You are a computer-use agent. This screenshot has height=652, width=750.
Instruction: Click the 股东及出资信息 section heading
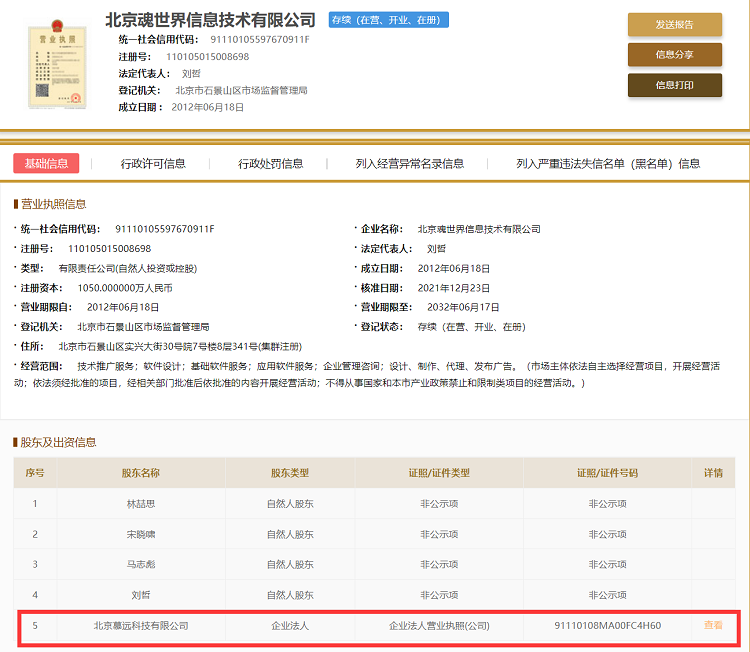(x=58, y=442)
